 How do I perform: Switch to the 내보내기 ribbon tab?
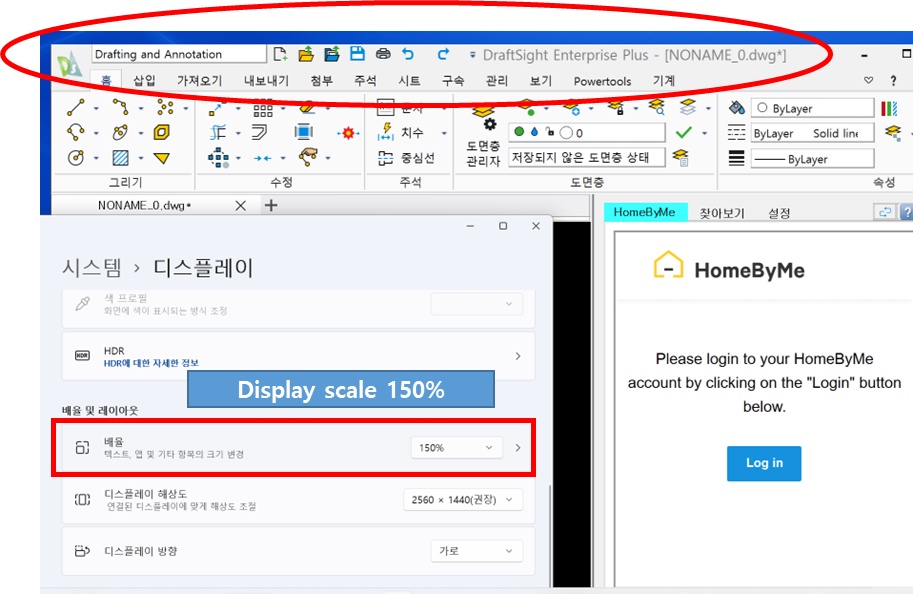266,80
